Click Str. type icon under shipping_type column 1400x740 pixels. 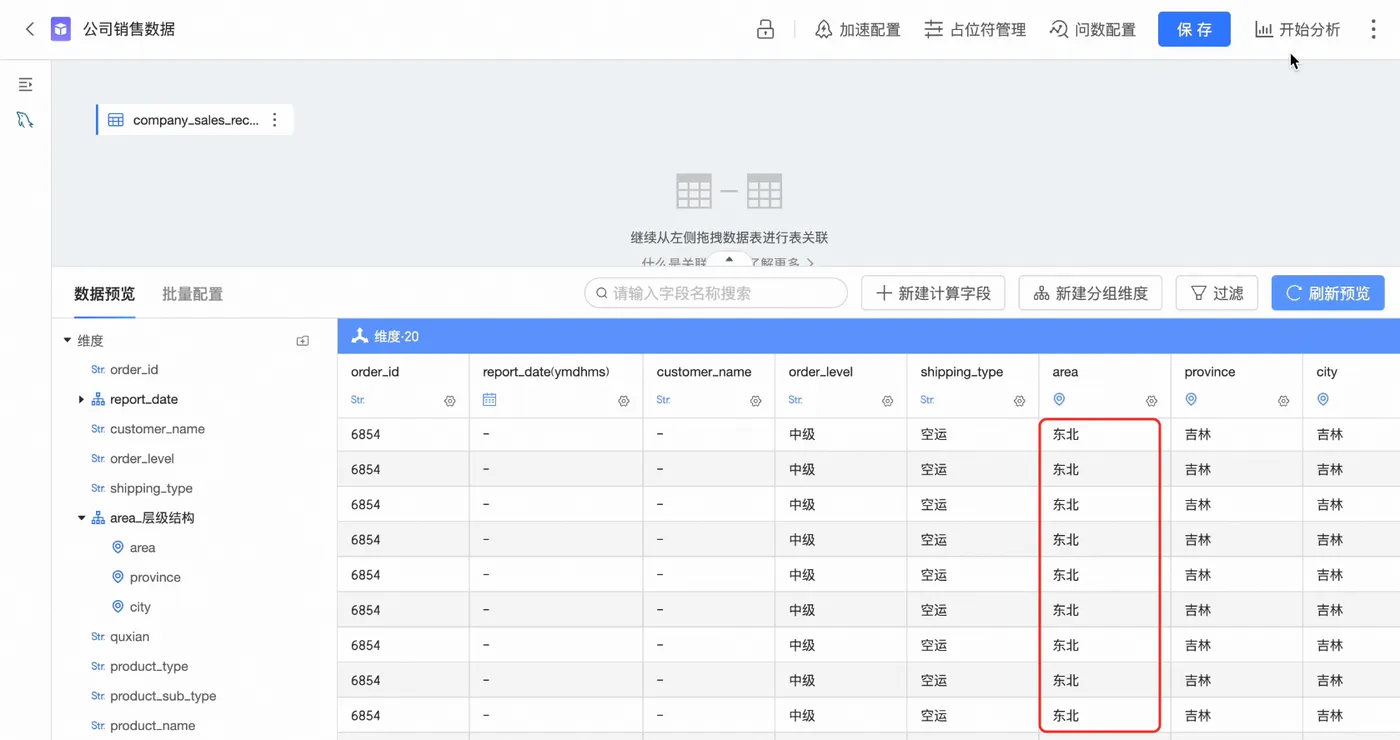tap(928, 400)
